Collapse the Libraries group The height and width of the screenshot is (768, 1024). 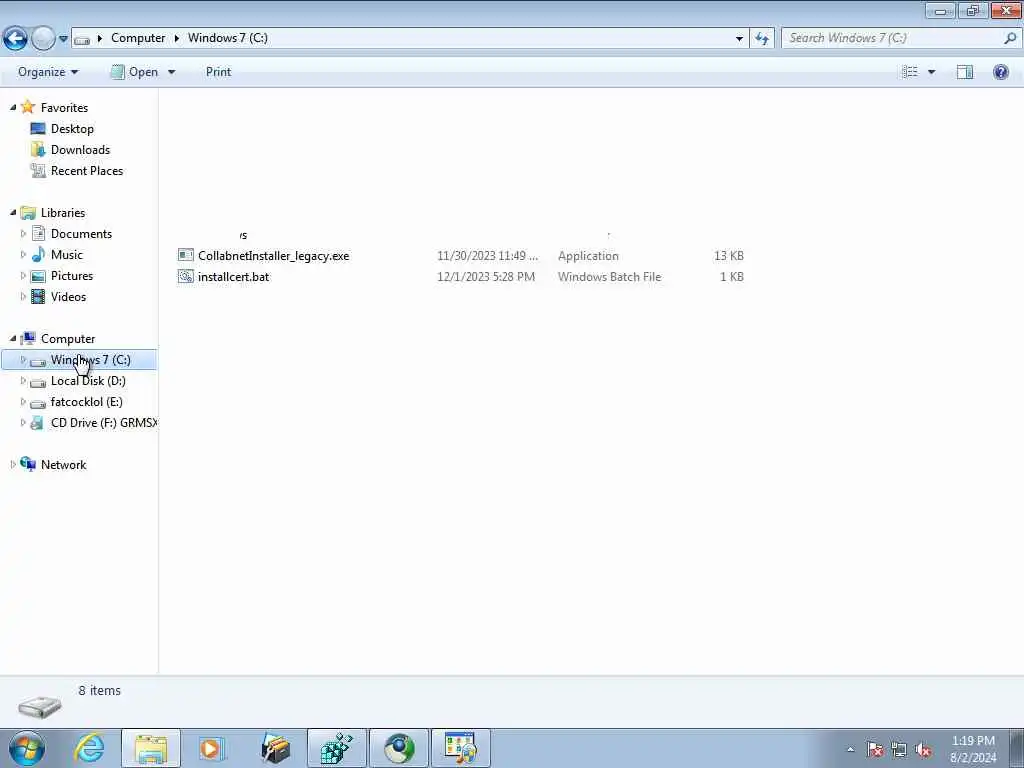[x=13, y=212]
